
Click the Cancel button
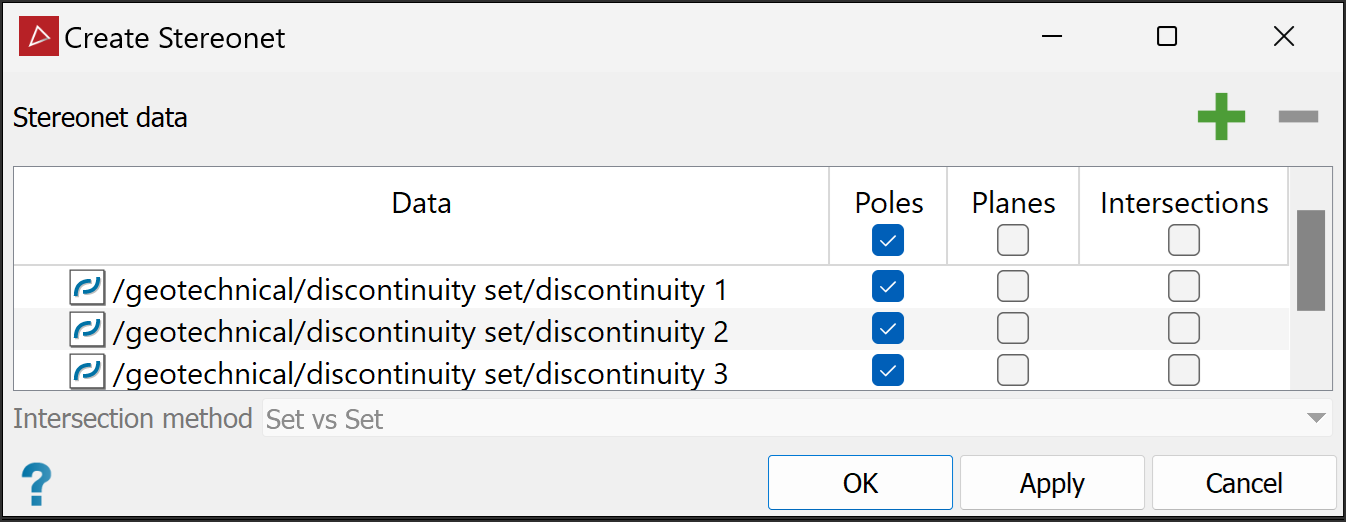(1244, 484)
